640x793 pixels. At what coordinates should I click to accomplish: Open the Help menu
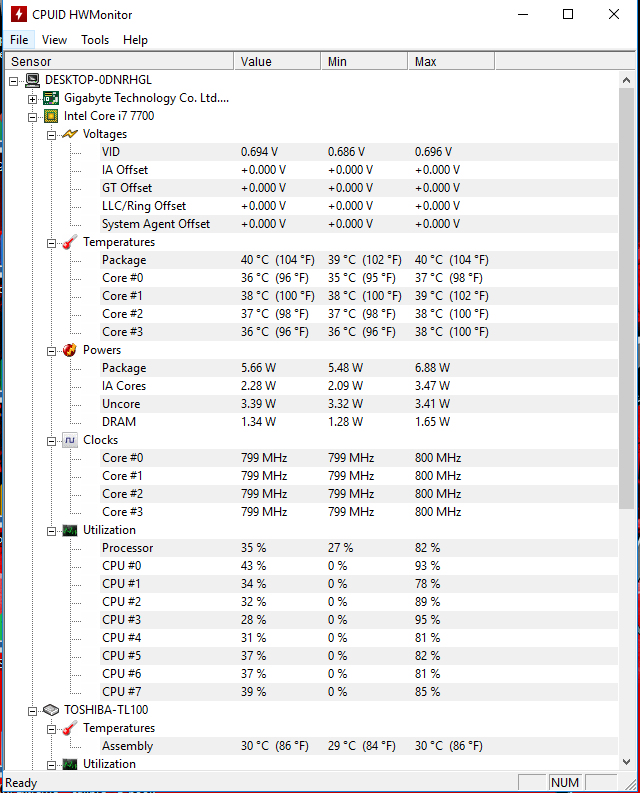coord(135,40)
